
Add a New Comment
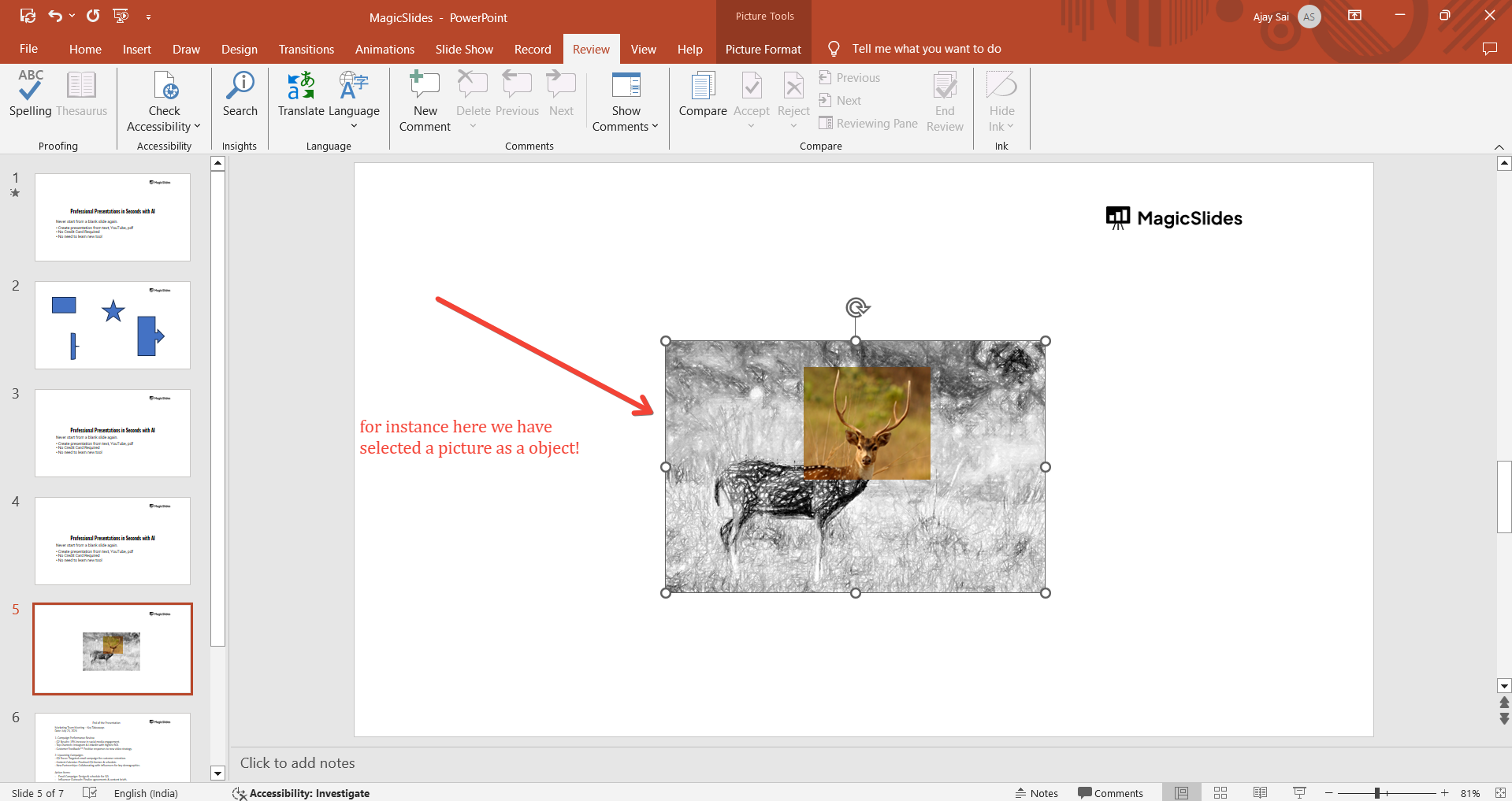(425, 101)
